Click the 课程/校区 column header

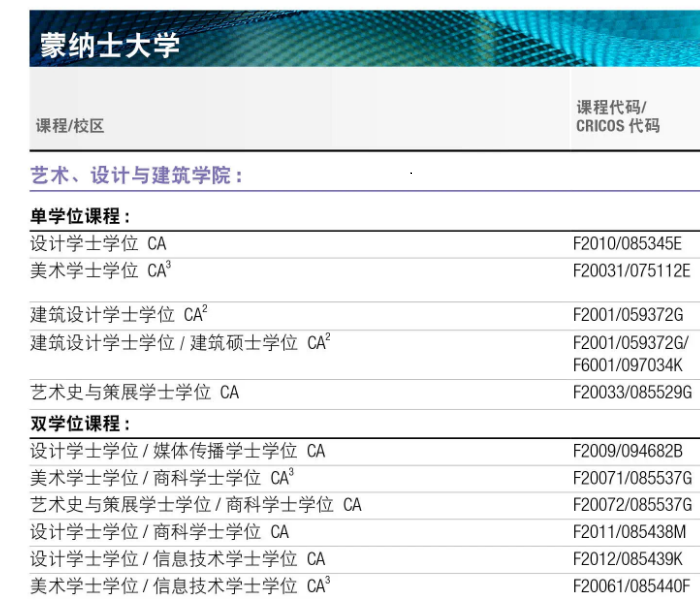tap(70, 126)
